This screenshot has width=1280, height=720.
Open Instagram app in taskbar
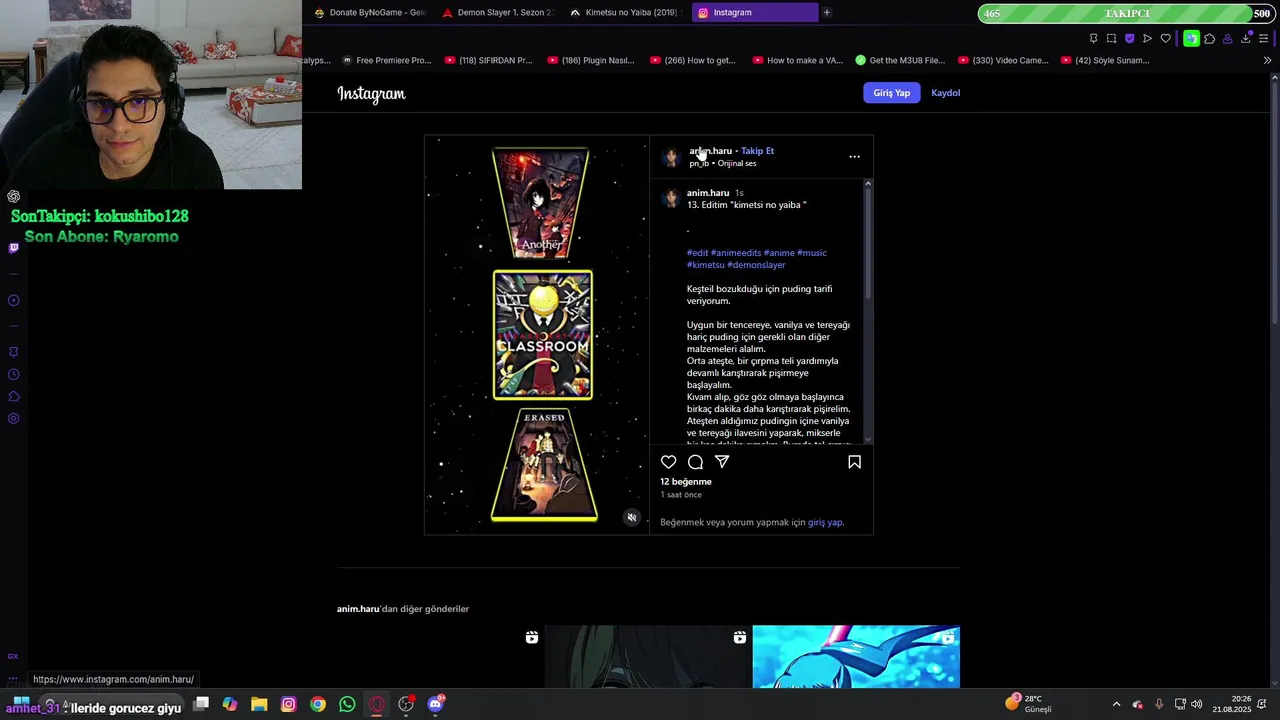(288, 704)
